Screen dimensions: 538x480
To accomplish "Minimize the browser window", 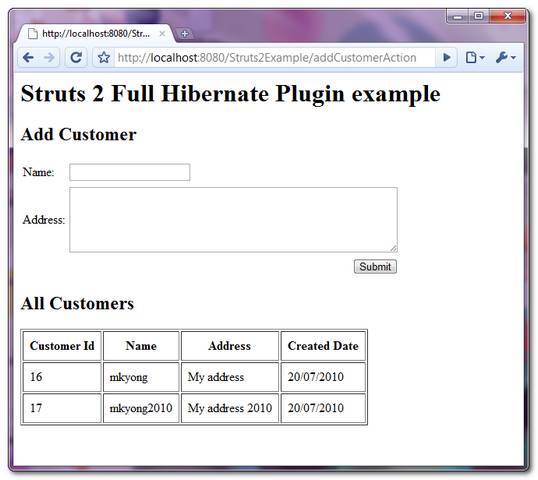I will (x=458, y=16).
